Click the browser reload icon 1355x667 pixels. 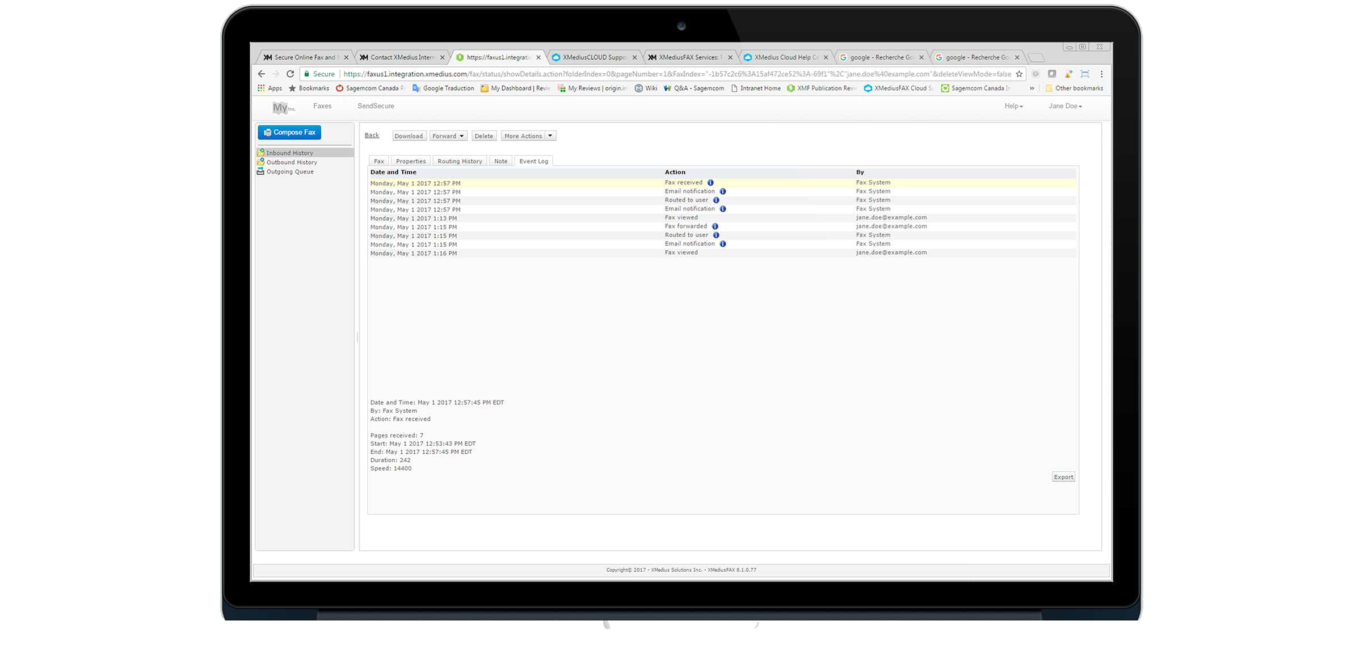coord(290,74)
